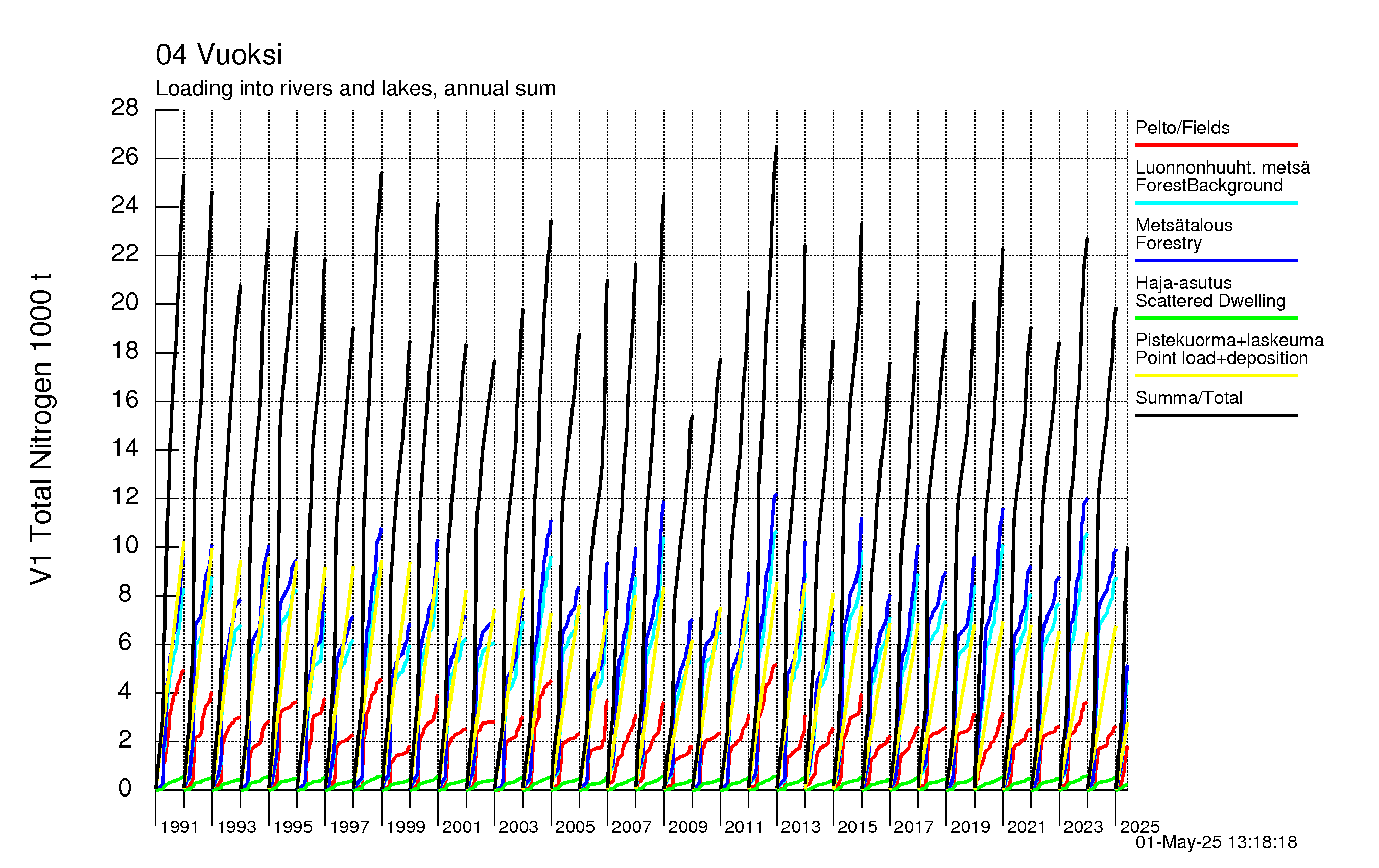Click the yellow Point load legend line
Screen dimensions: 1379x868
[1216, 376]
